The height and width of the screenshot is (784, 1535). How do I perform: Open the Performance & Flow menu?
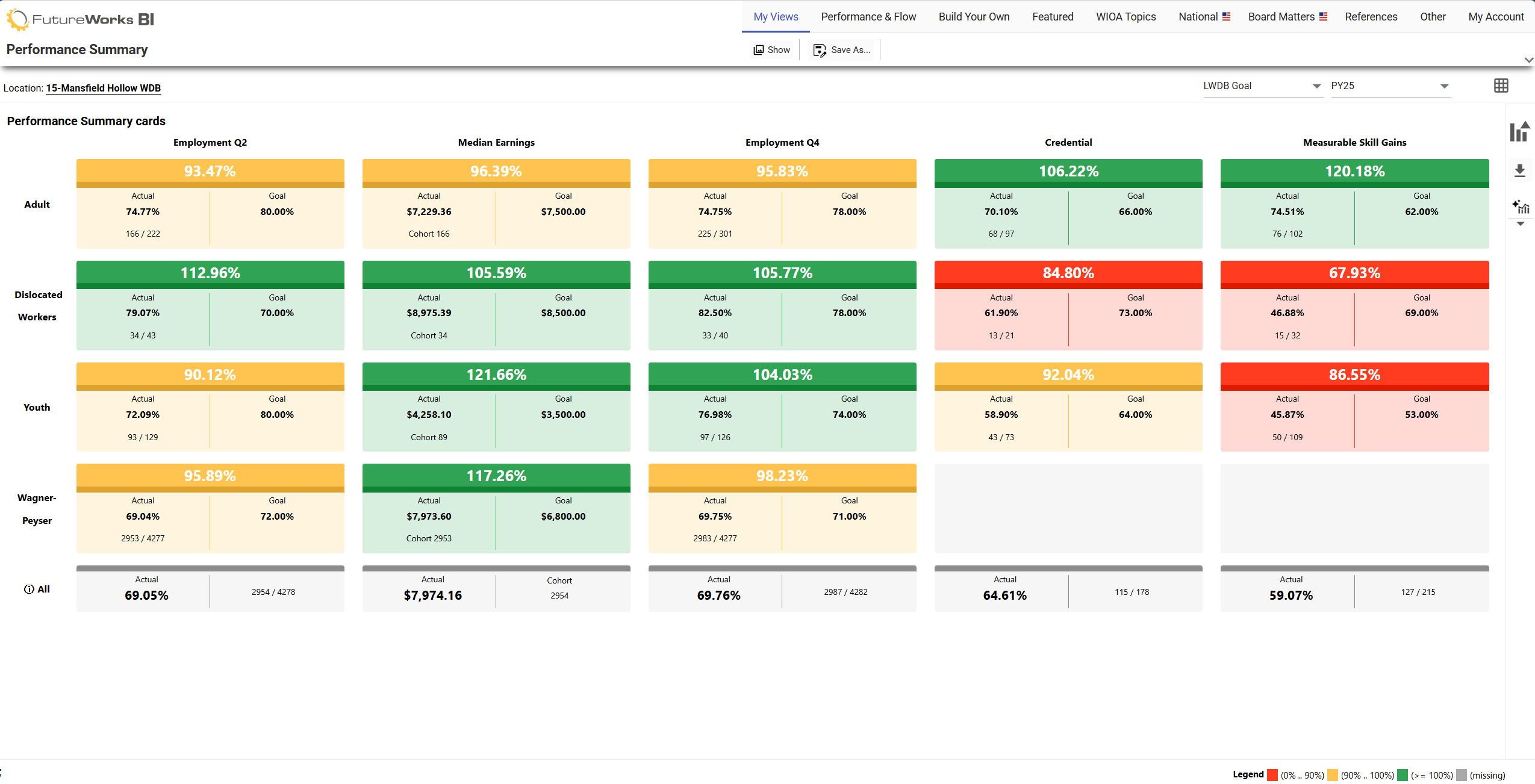pos(868,17)
